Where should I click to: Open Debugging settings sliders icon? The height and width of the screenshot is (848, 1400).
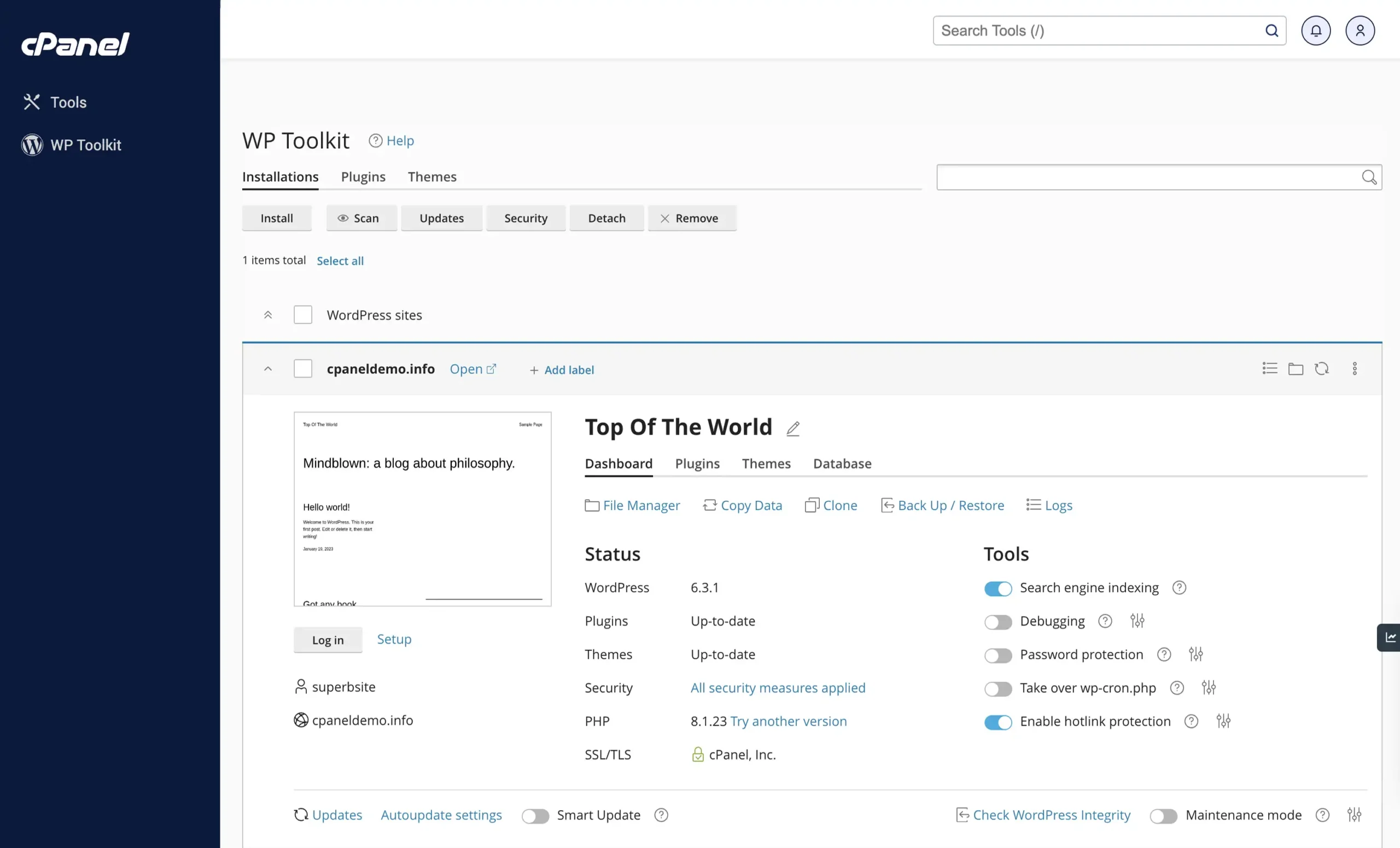coord(1137,621)
